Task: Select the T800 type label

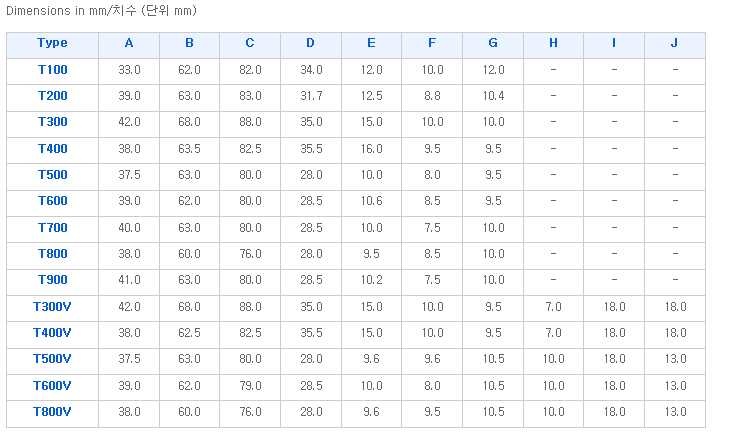Action: pyautogui.click(x=53, y=254)
